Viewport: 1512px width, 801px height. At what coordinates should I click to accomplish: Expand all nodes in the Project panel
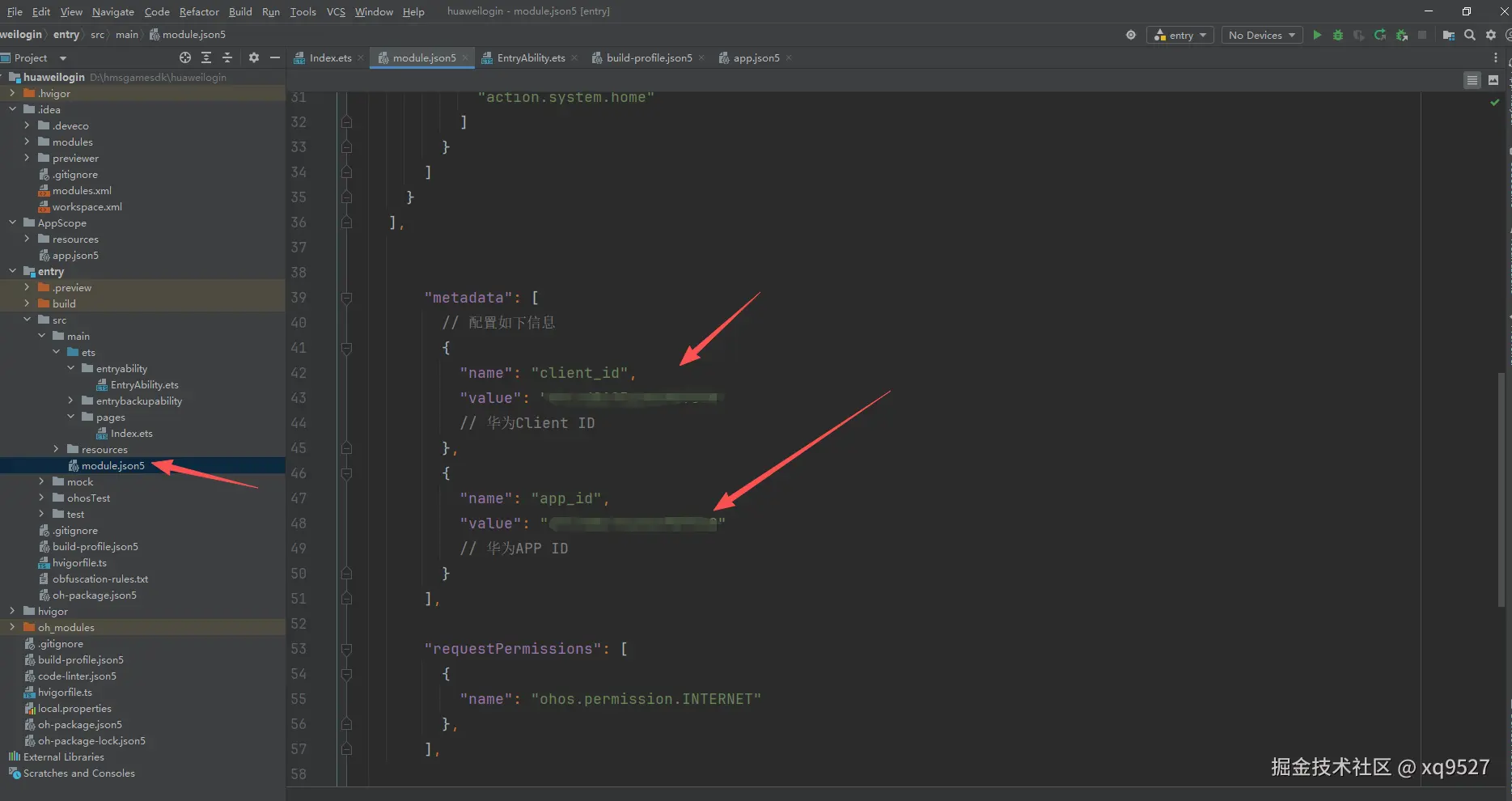coord(206,57)
